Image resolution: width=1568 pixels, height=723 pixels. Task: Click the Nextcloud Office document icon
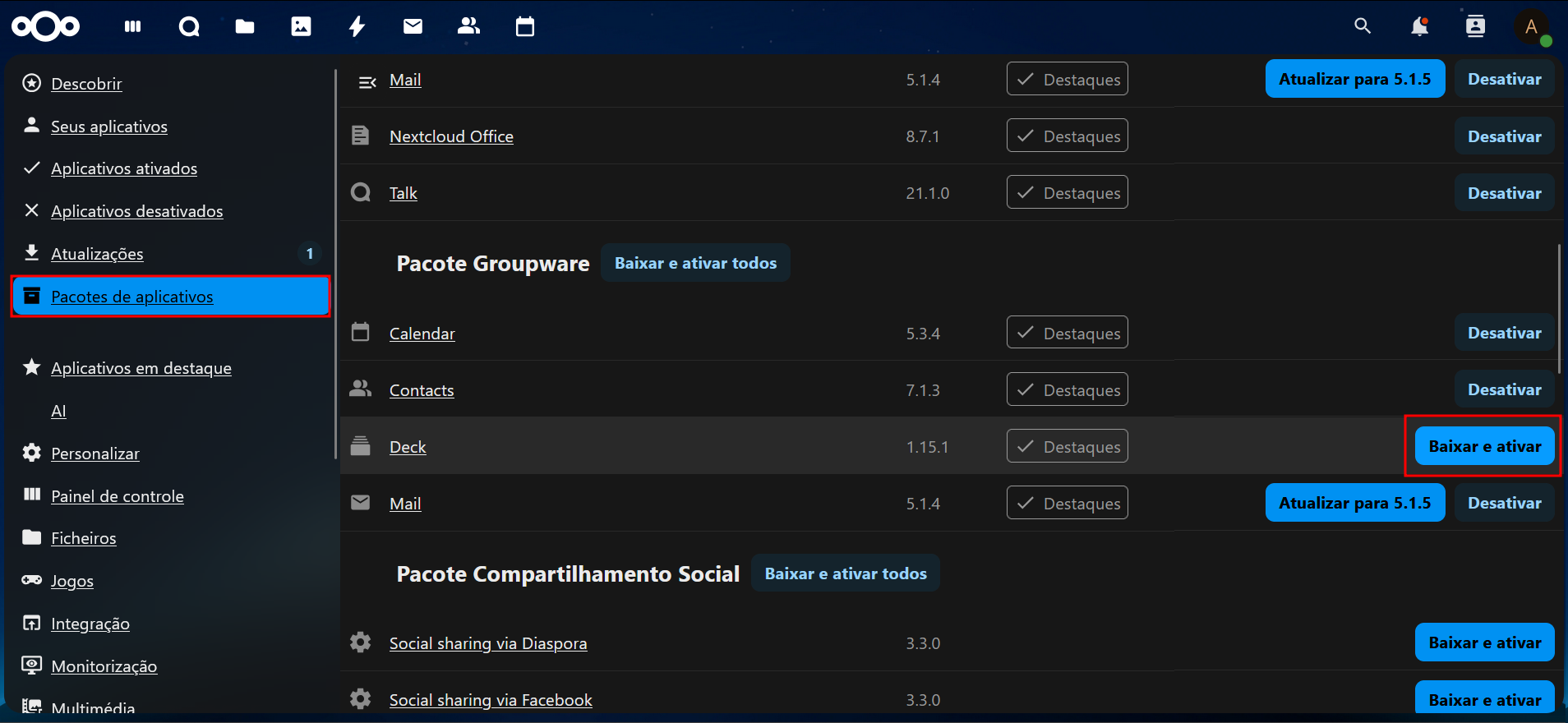tap(360, 135)
